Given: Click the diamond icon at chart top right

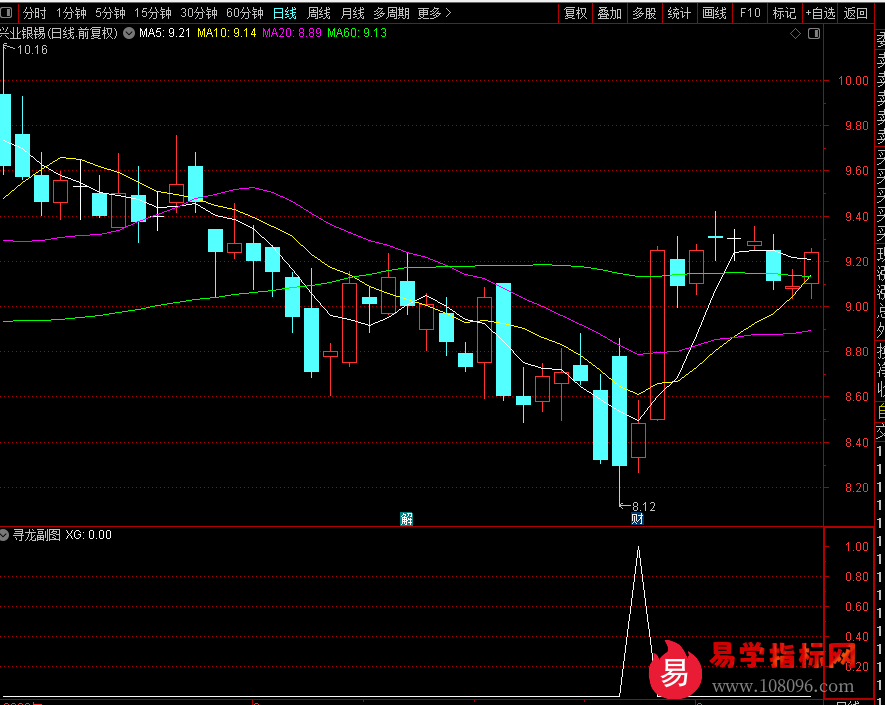Looking at the screenshot, I should point(795,34).
